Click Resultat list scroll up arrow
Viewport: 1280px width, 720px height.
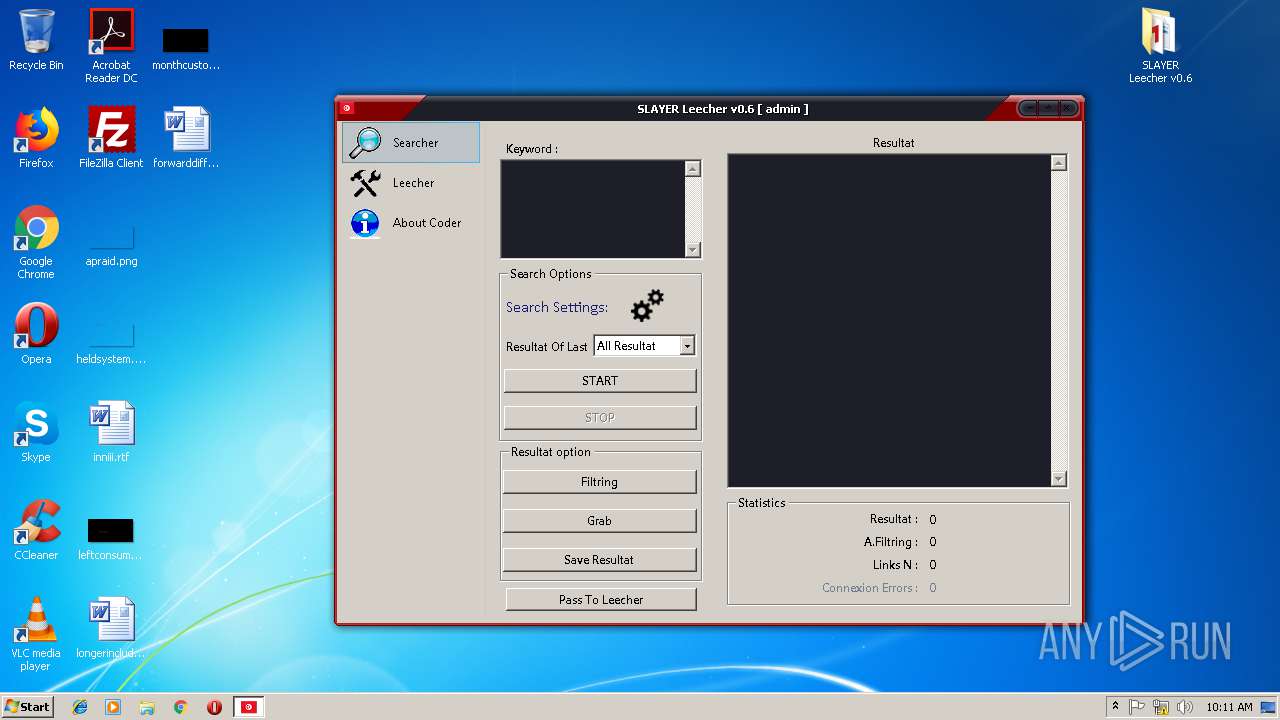[1059, 162]
